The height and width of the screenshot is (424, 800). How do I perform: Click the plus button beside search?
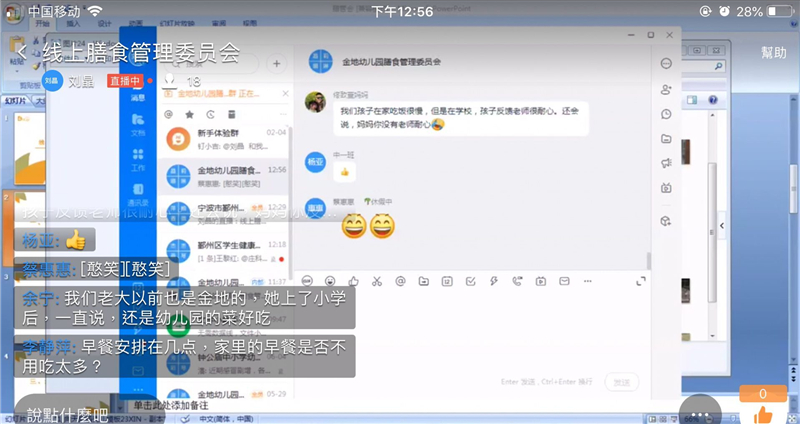(x=277, y=64)
